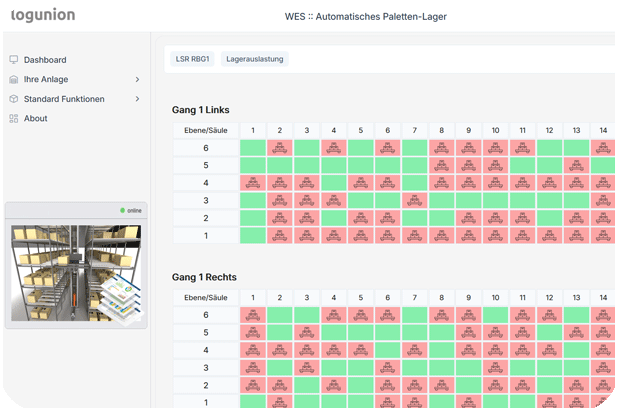
Task: Expand the Standard Funktionen submenu chevron
Action: point(137,99)
